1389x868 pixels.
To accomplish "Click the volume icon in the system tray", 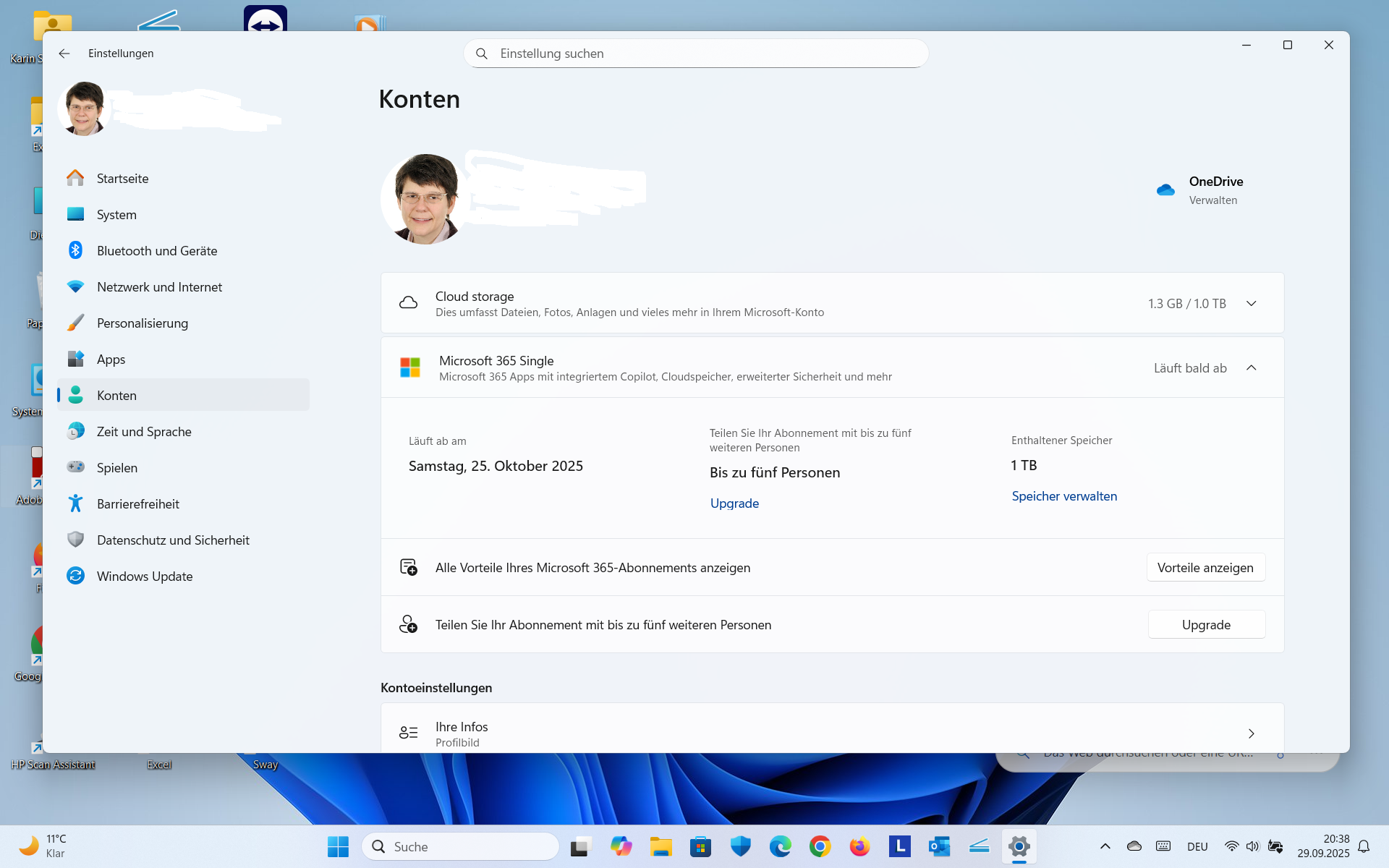I will (x=1253, y=846).
